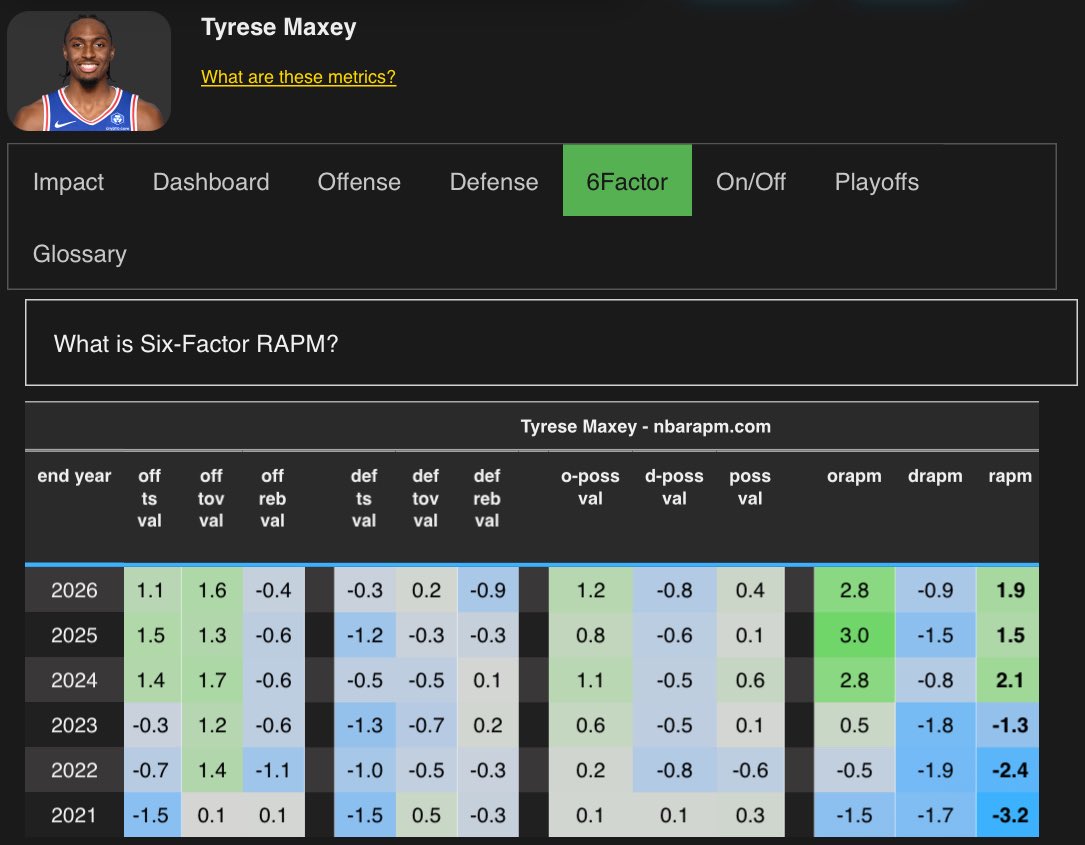The height and width of the screenshot is (845, 1085).
Task: Click the -1.2 def ts cell for 2025
Action: (365, 635)
